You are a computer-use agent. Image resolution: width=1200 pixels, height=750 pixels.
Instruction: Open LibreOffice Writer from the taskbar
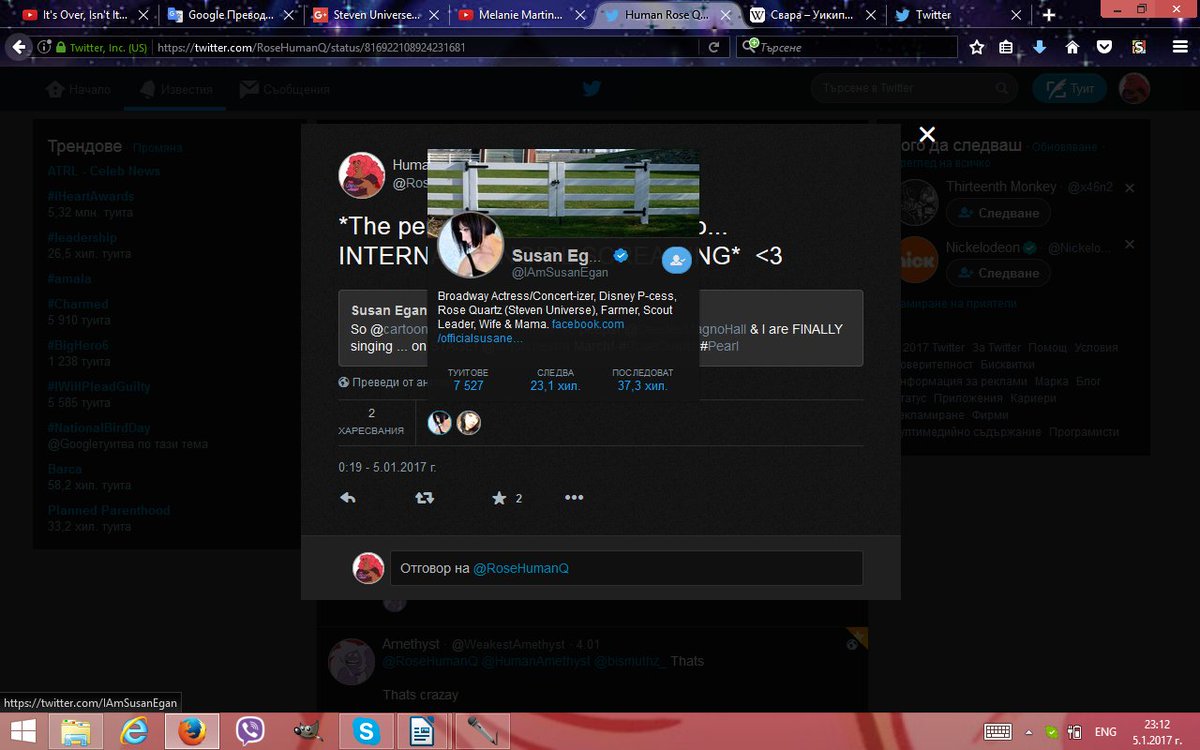tap(424, 731)
